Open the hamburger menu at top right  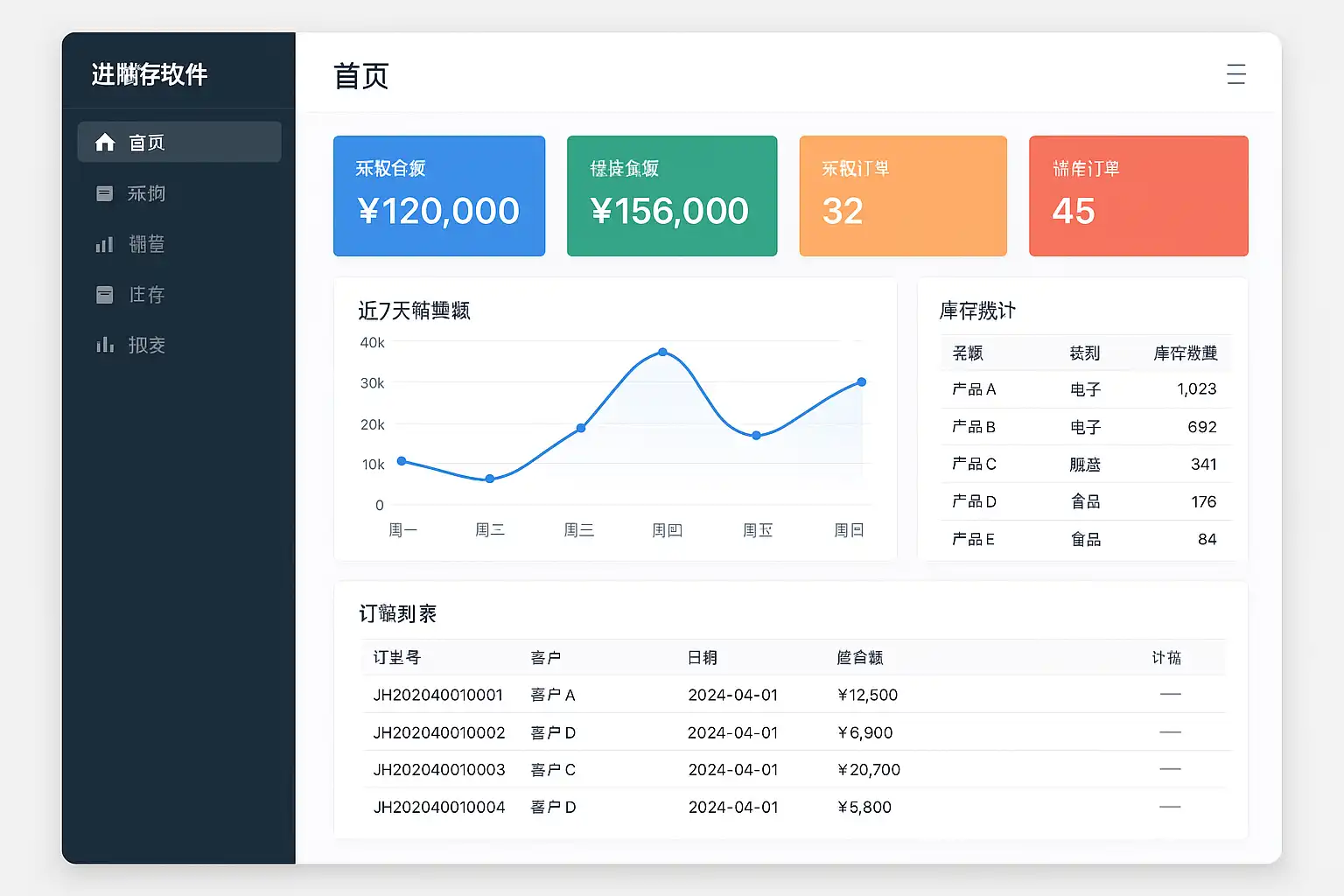point(1236,74)
